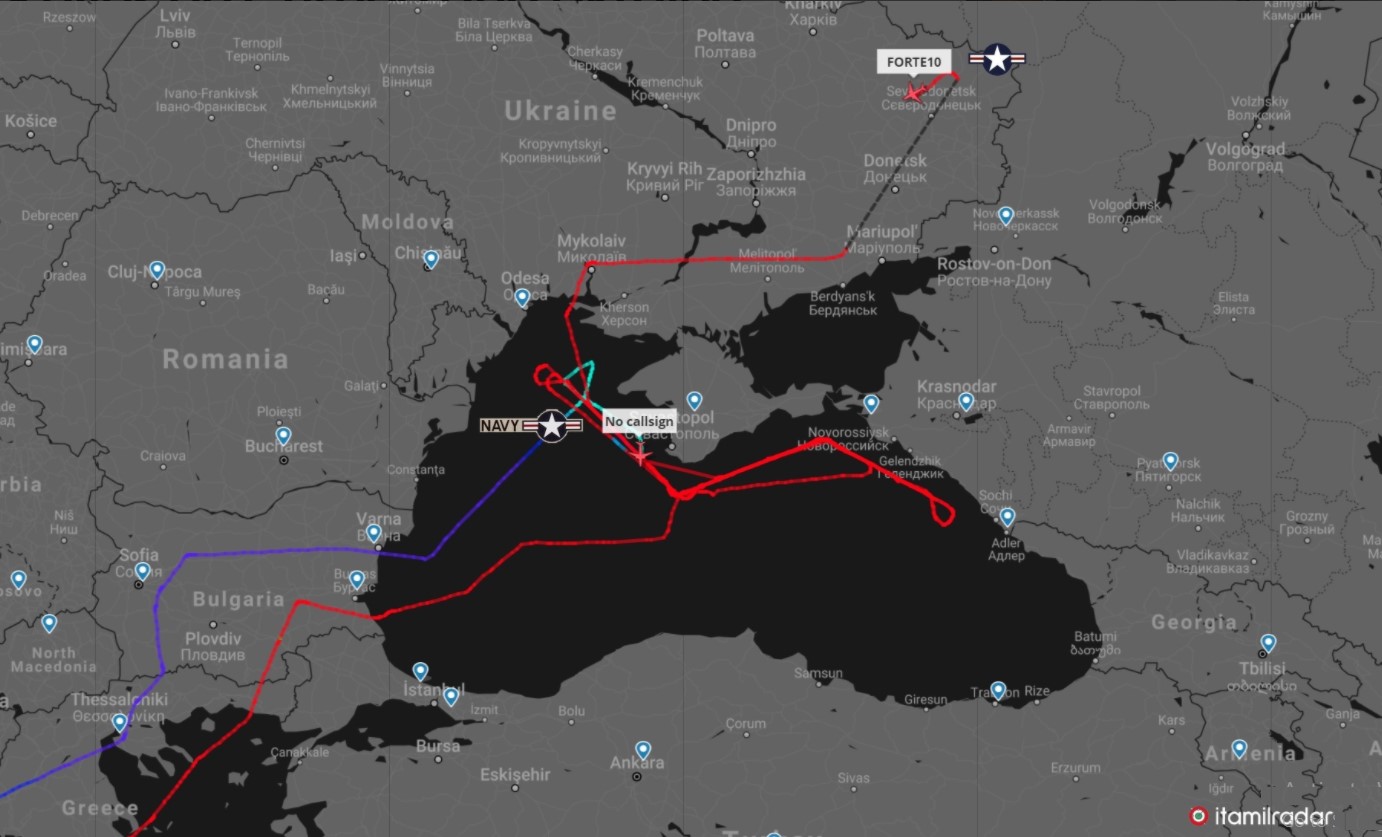Select the airport pin at Trabzon
Screen dimensions: 1382x837
[x=998, y=691]
